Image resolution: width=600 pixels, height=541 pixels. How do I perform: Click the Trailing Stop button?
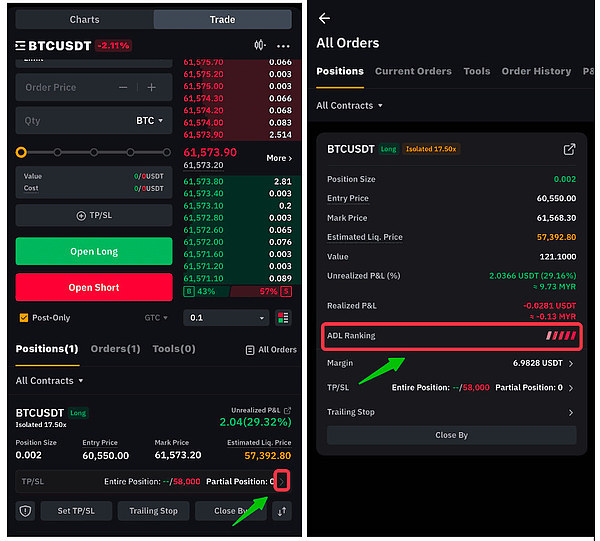[153, 511]
